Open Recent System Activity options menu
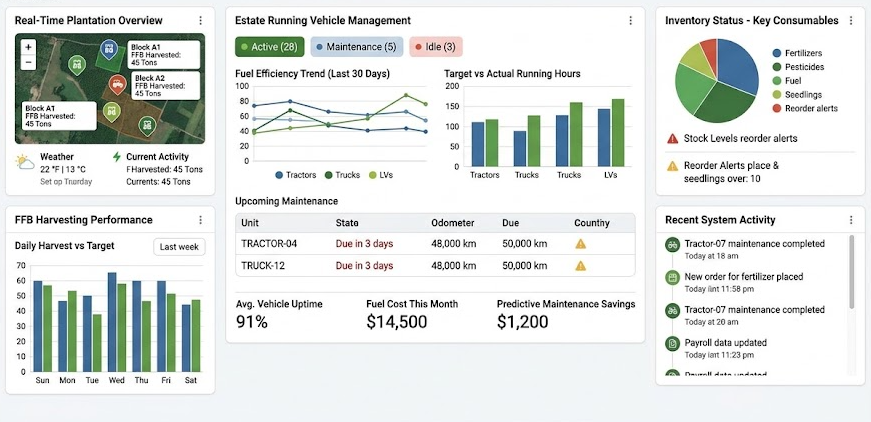 (851, 220)
